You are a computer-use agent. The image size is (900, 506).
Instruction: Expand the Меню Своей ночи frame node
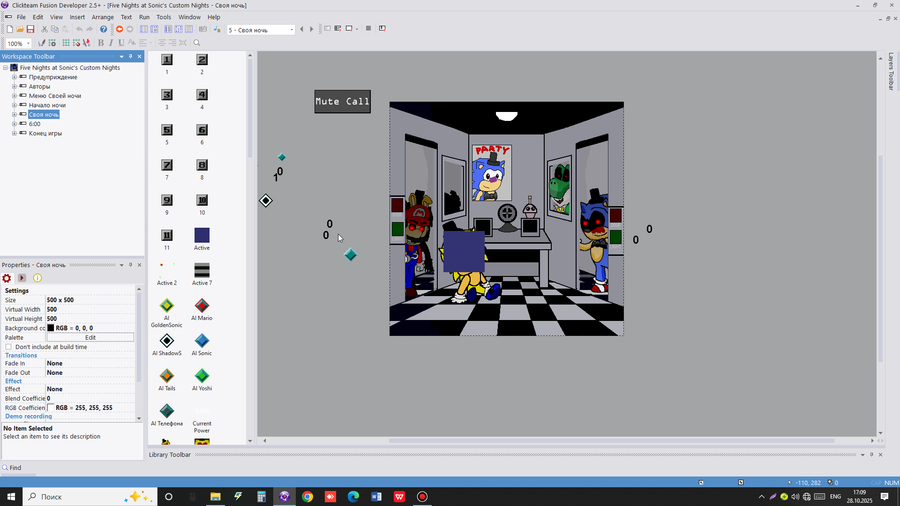(x=14, y=96)
